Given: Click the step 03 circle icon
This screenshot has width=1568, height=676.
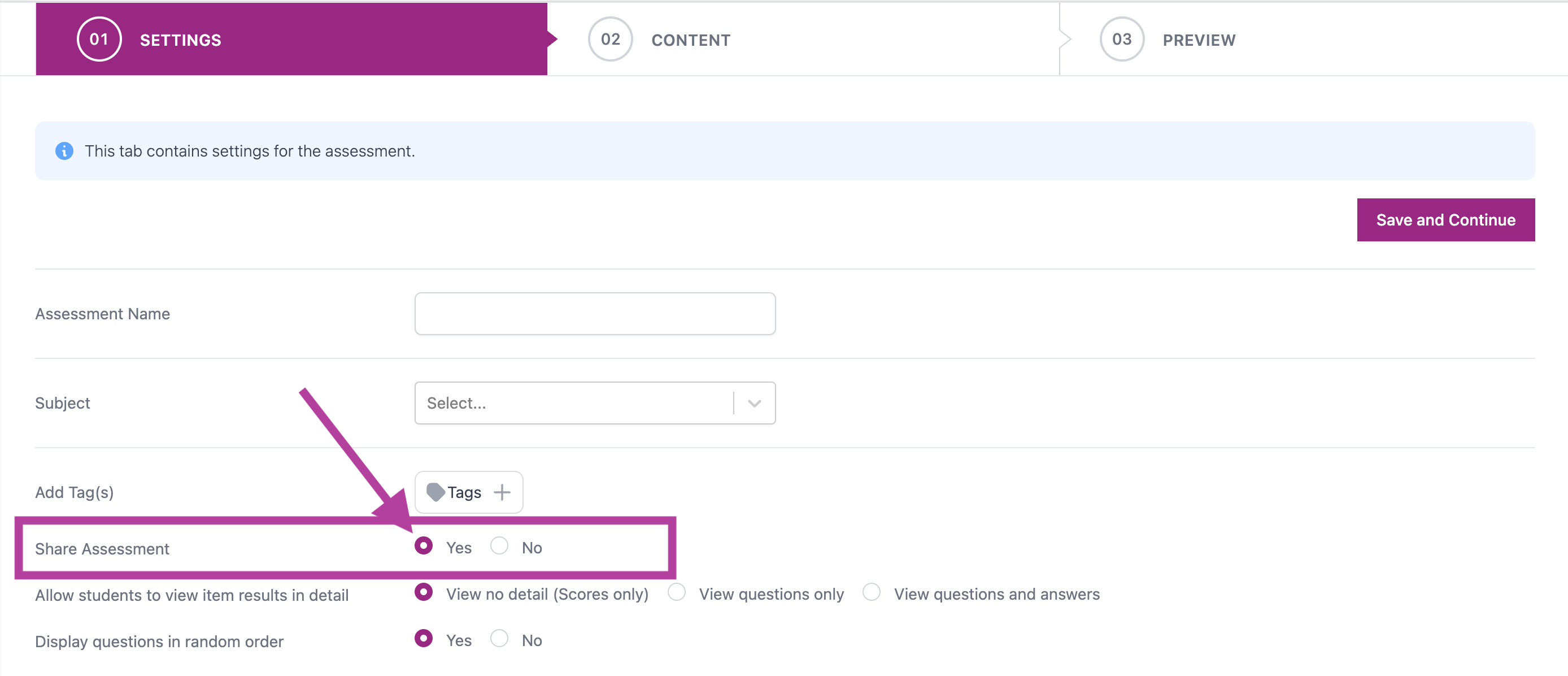Looking at the screenshot, I should 1122,40.
